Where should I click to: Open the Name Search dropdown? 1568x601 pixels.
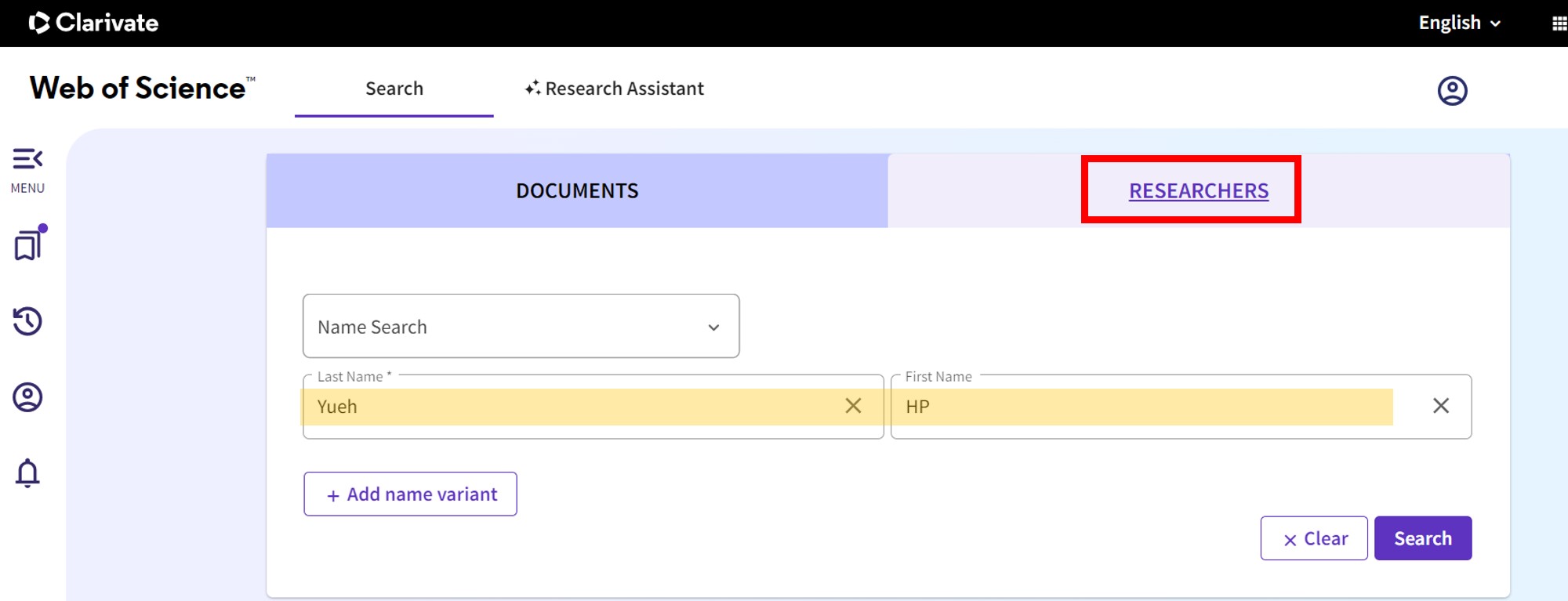click(521, 326)
